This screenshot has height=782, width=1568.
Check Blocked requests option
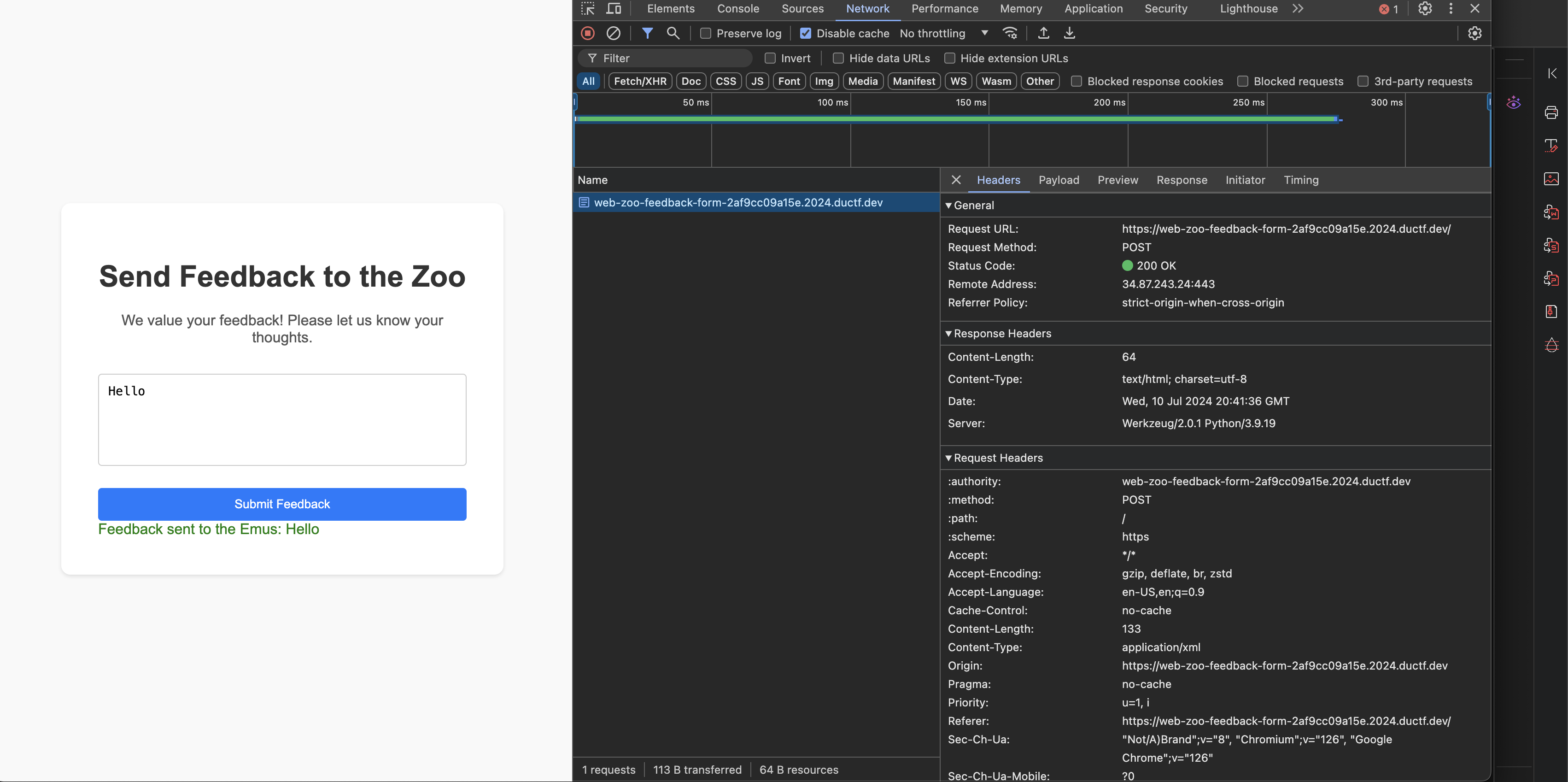(x=1242, y=82)
